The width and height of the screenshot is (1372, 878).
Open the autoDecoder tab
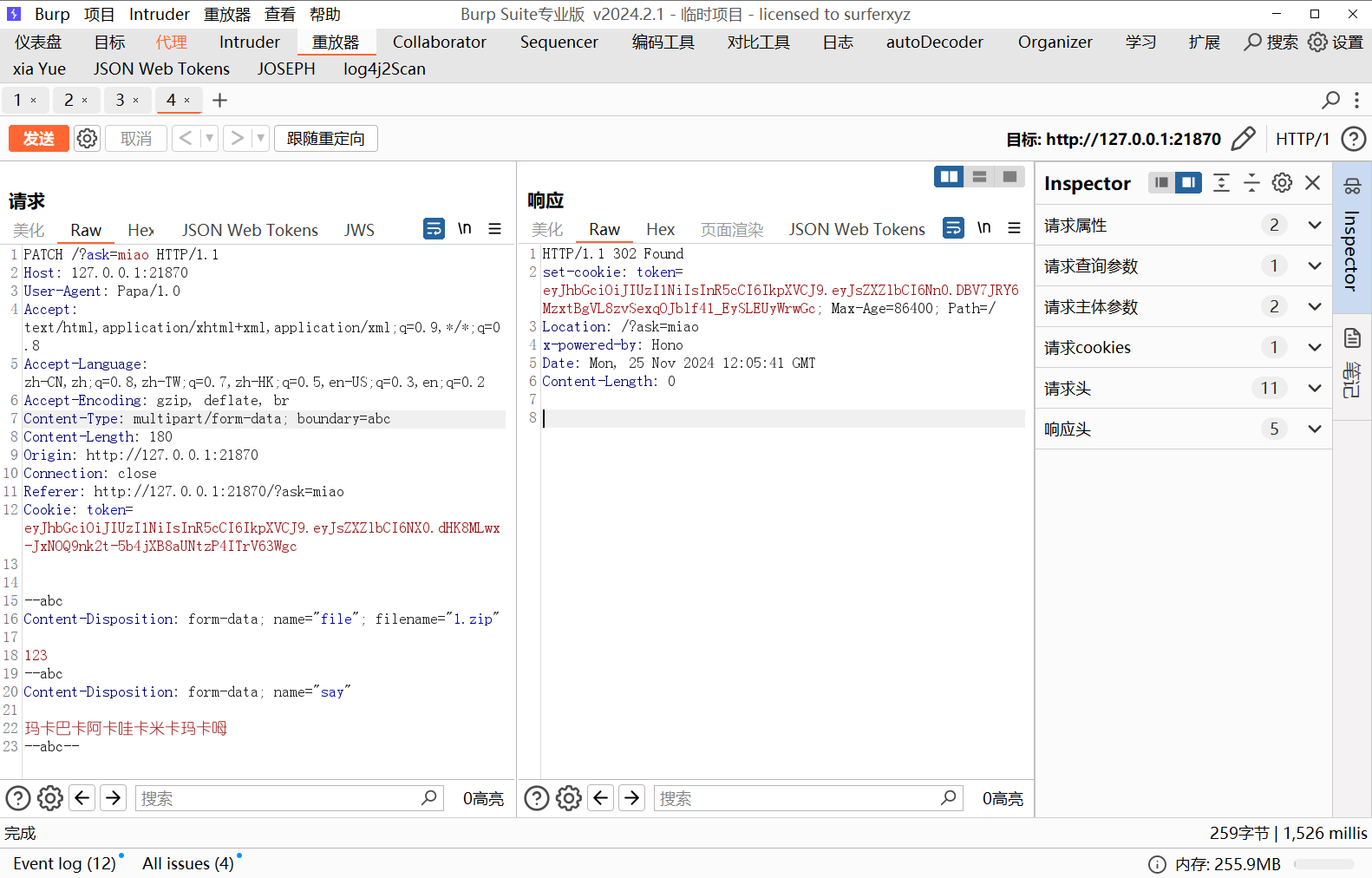(x=935, y=42)
